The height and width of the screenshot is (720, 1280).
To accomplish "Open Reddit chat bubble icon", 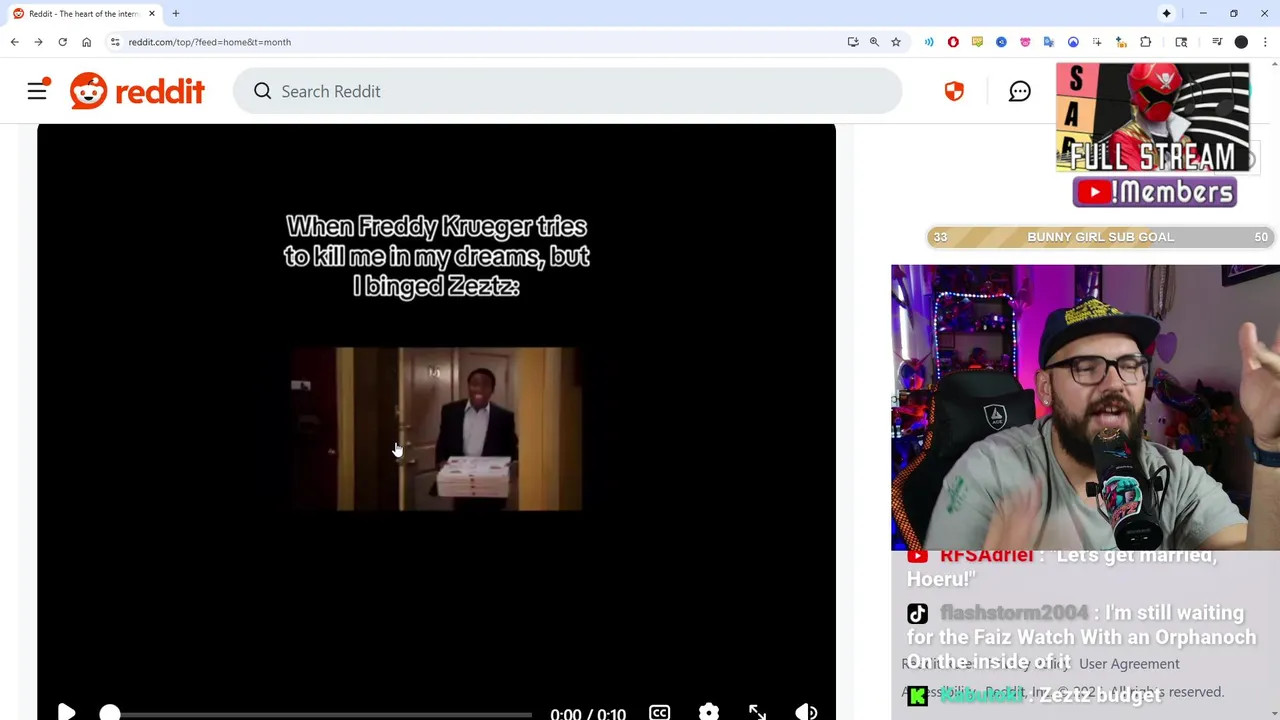I will 1019,91.
